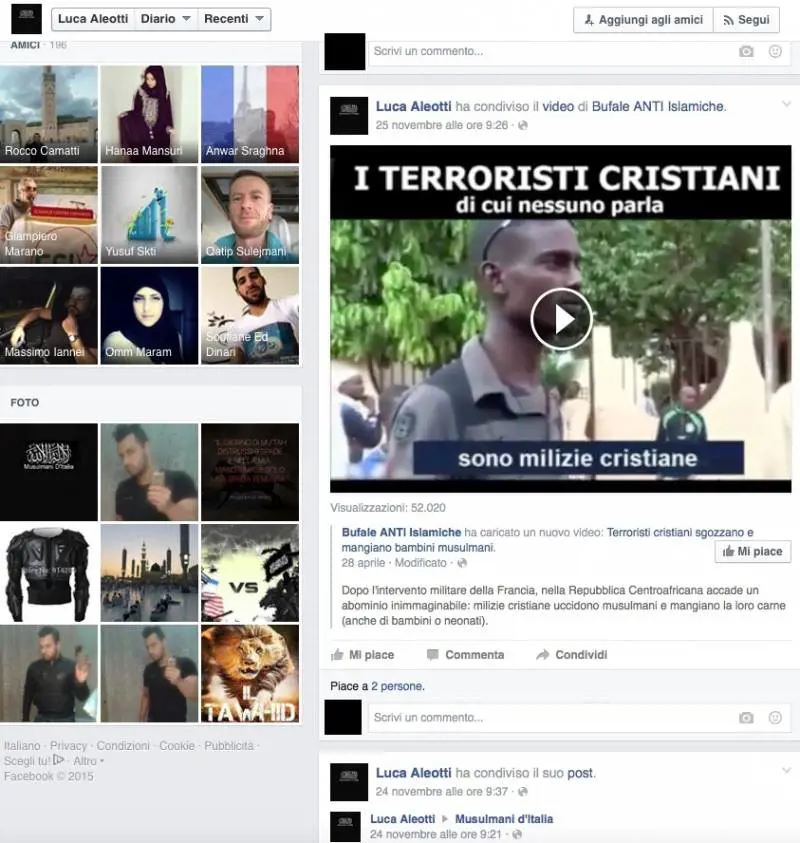Open Luca Aleotti link in the video post
800x843 pixels.
[x=413, y=106]
